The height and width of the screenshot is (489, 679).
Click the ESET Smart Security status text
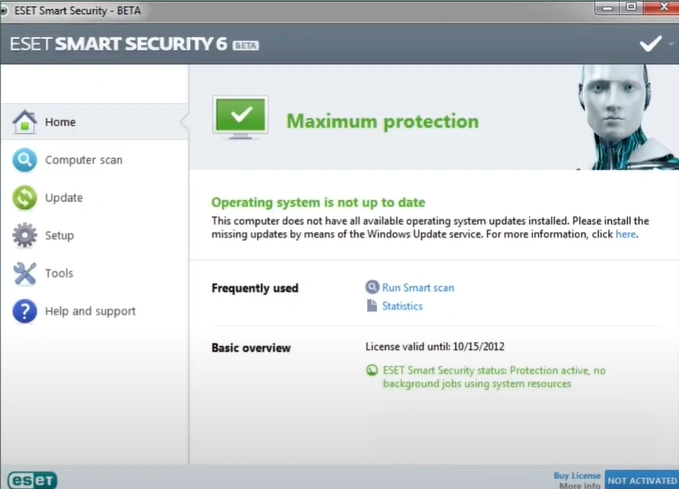493,377
